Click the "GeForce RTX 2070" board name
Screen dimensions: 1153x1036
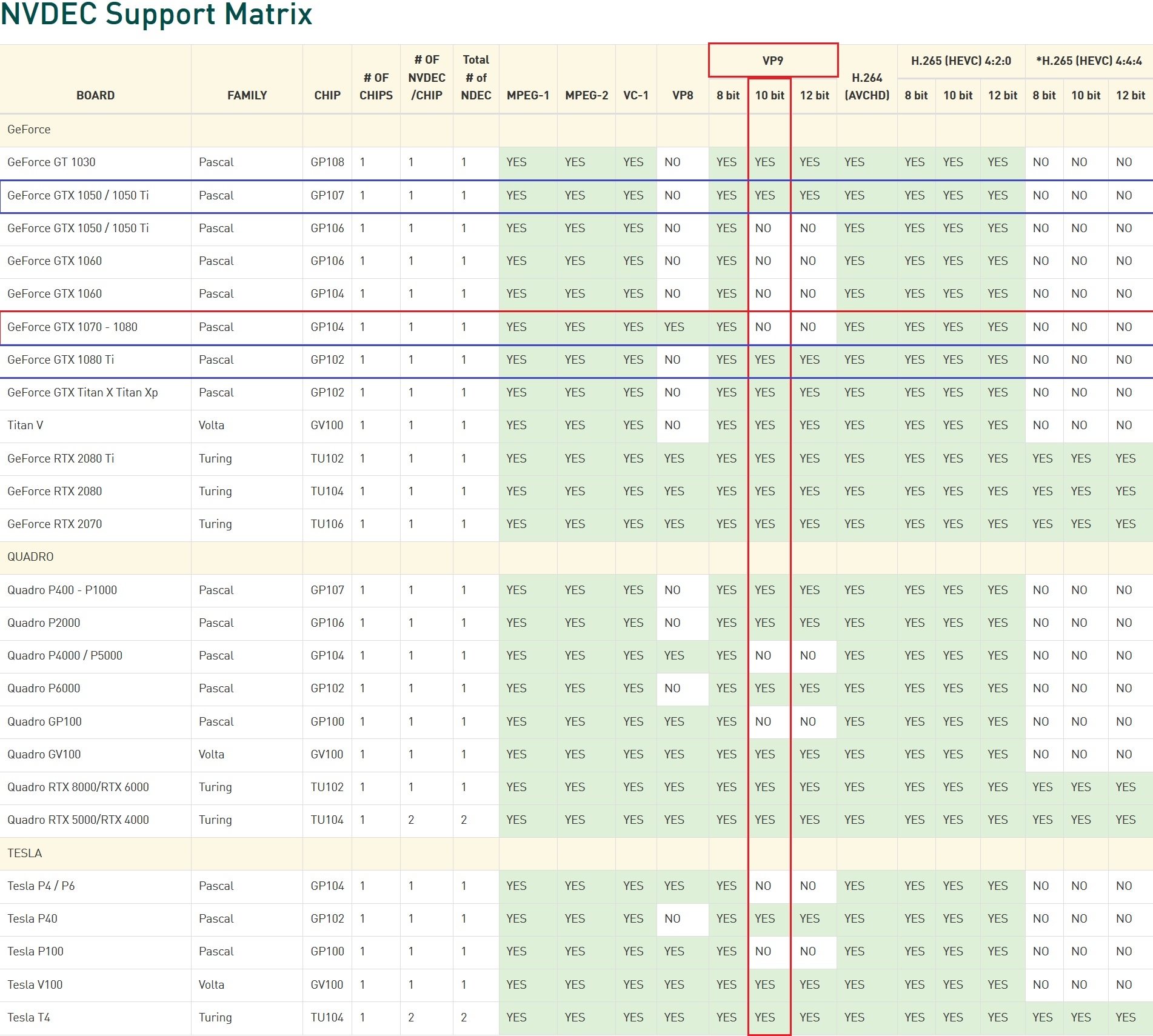tap(55, 524)
